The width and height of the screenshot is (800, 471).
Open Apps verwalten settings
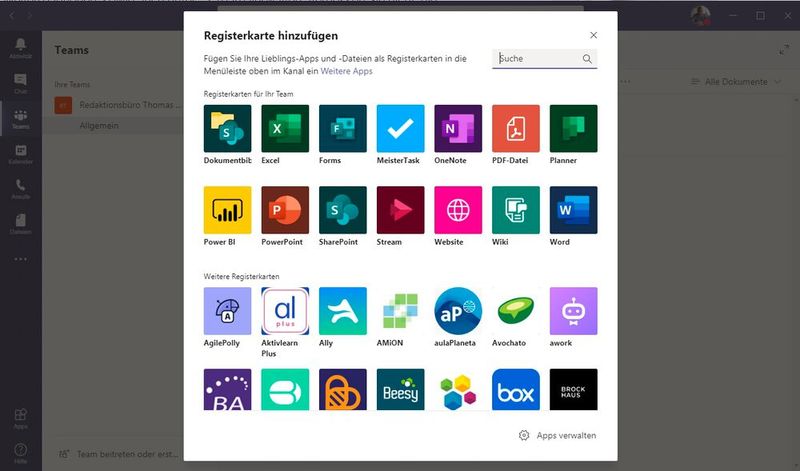tap(557, 435)
